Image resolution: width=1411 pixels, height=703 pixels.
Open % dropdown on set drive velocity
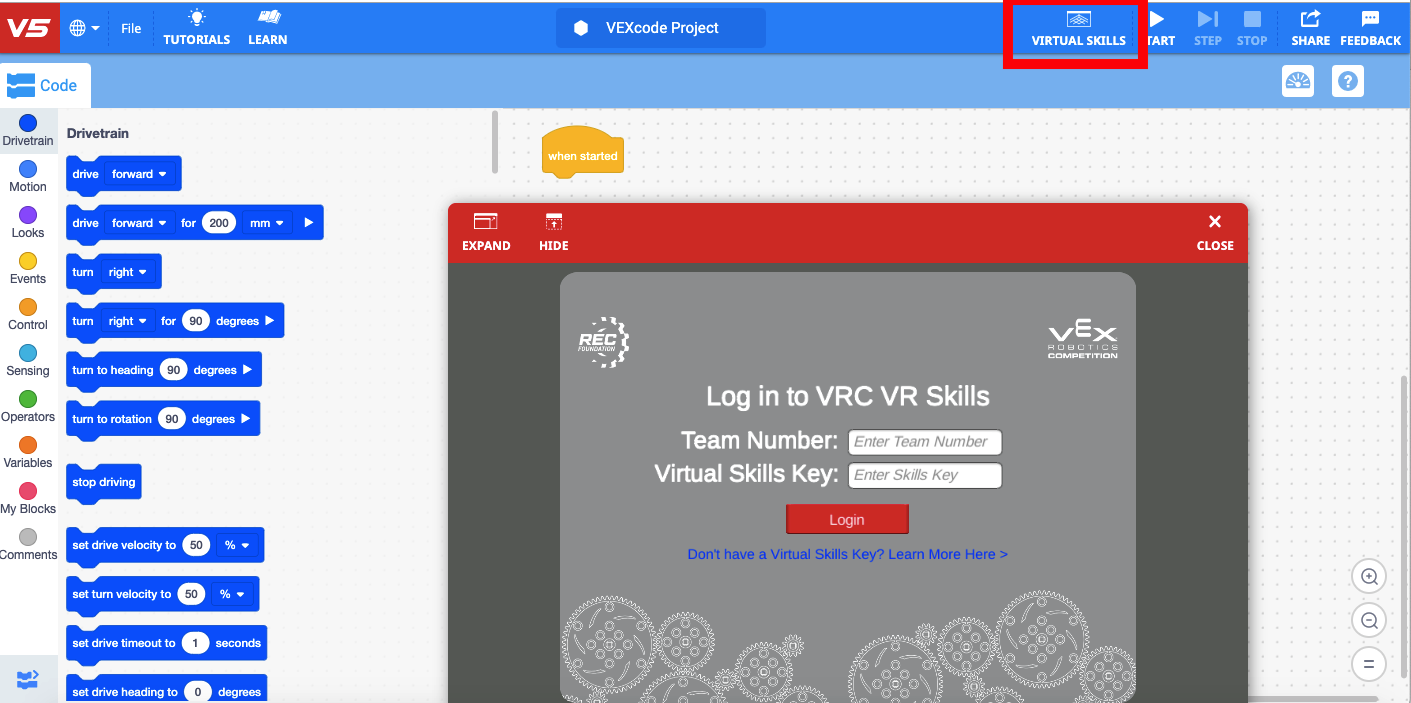pos(237,545)
